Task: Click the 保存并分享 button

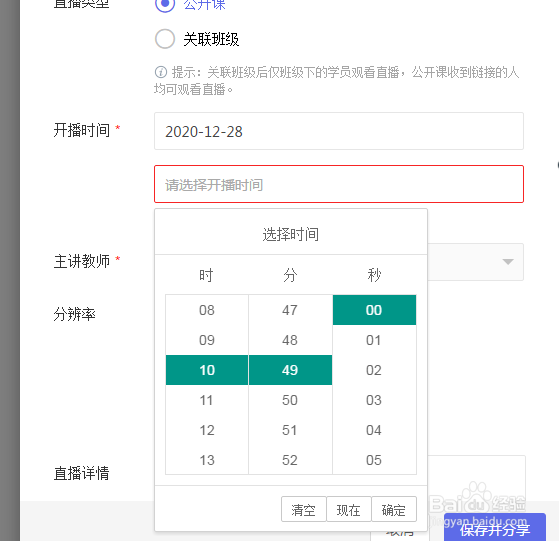Action: click(495, 528)
